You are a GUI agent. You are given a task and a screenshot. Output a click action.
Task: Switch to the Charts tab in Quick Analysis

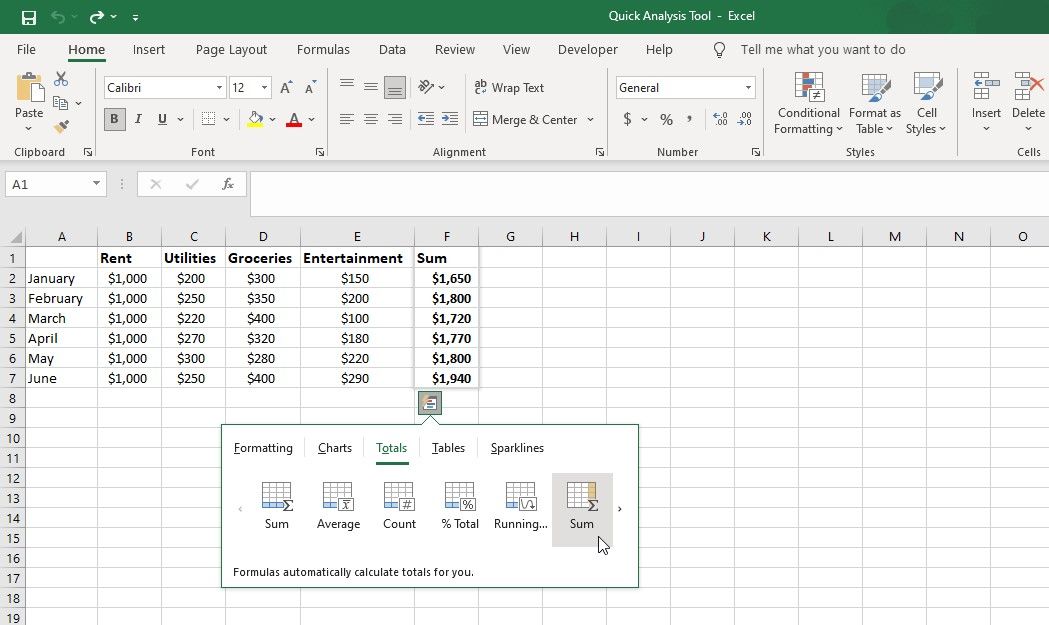[x=334, y=447]
